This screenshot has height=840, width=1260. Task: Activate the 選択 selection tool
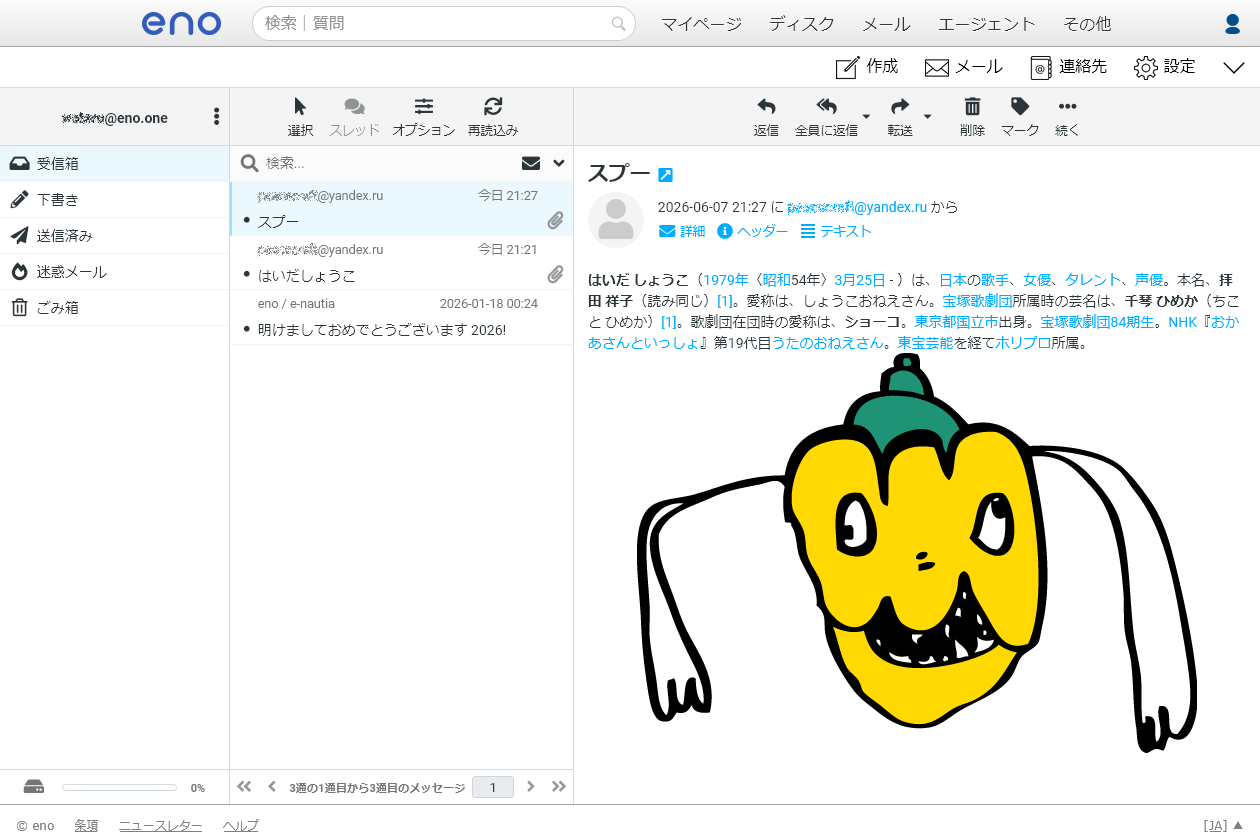point(300,117)
